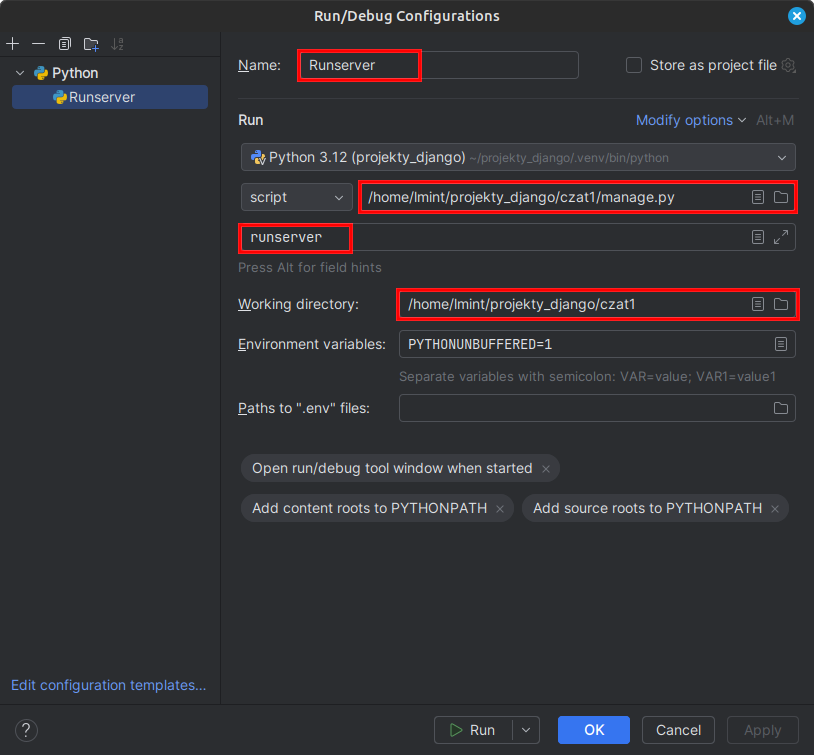The height and width of the screenshot is (755, 814).
Task: Sort configurations alphabetically
Action: (117, 44)
